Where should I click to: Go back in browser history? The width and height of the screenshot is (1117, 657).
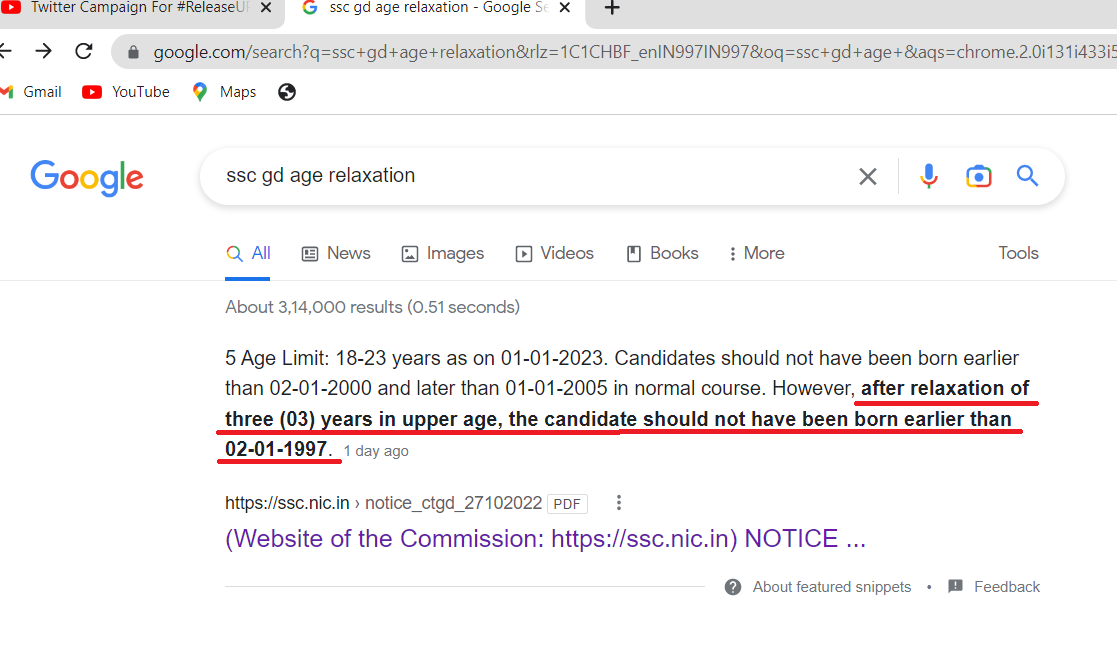click(6, 51)
